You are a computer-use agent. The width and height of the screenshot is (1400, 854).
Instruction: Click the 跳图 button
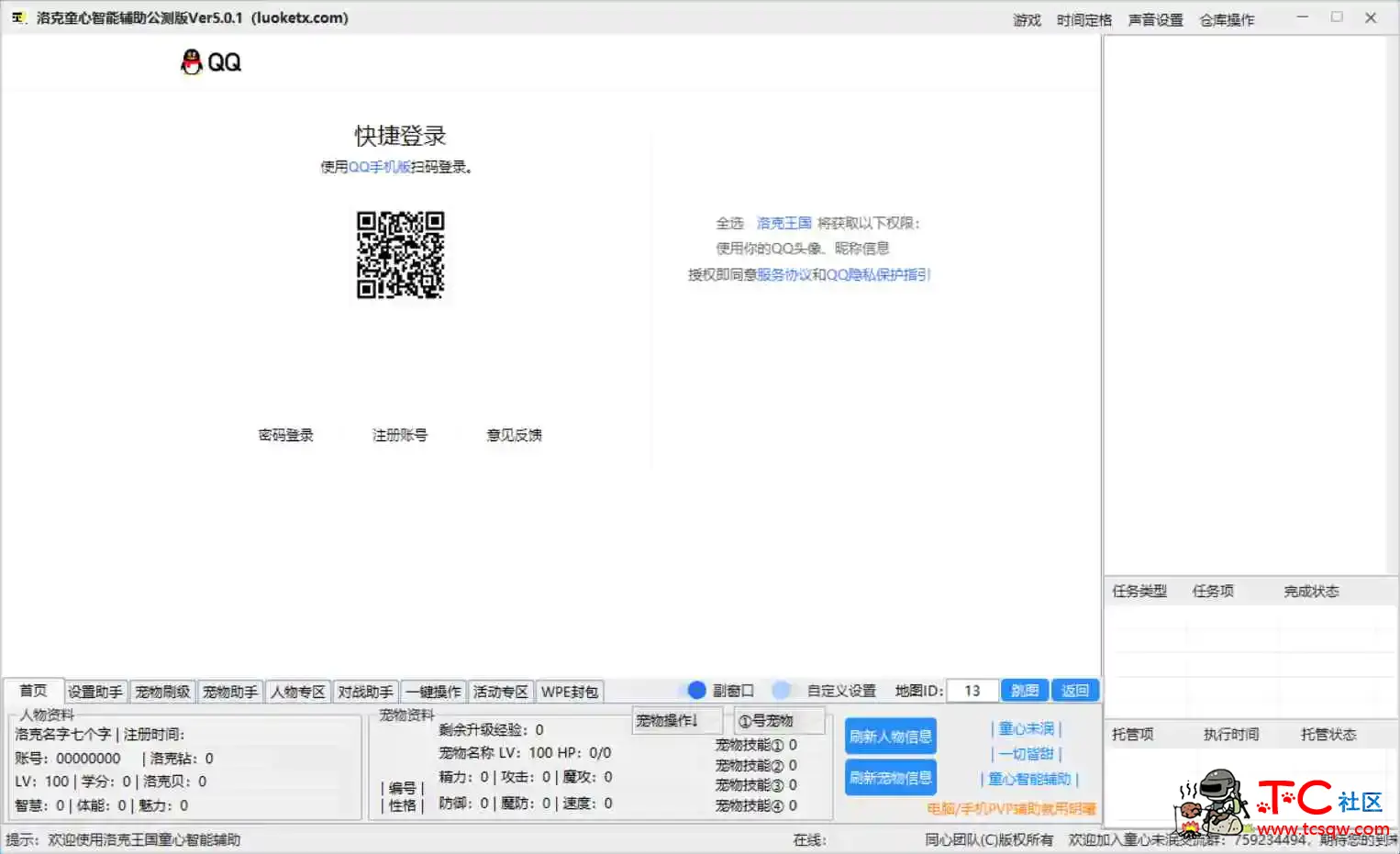(x=1025, y=691)
